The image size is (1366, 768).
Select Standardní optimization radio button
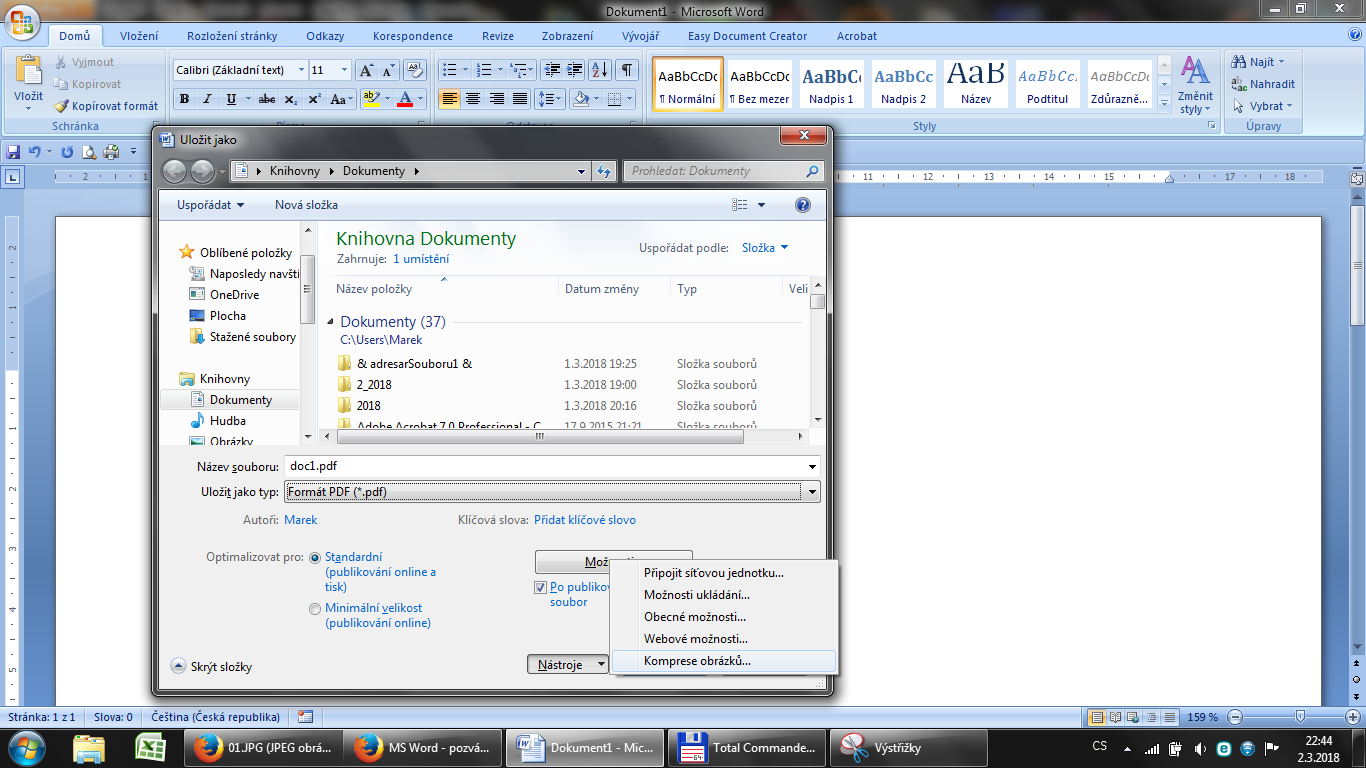tap(316, 558)
